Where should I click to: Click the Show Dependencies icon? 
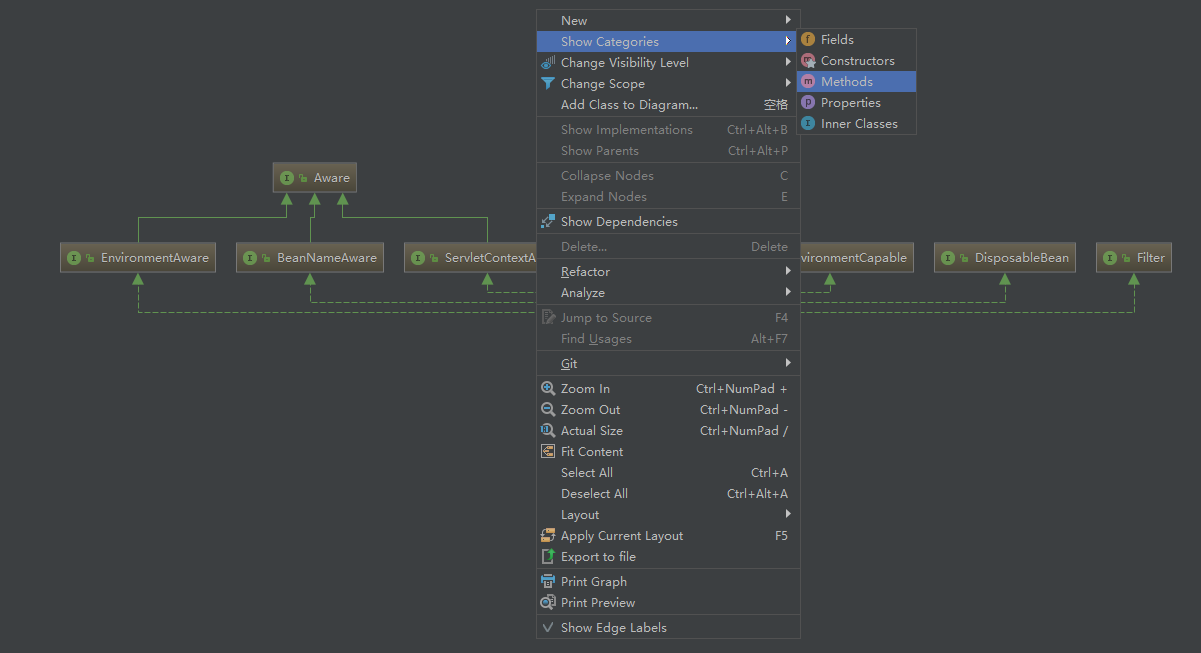(x=548, y=221)
